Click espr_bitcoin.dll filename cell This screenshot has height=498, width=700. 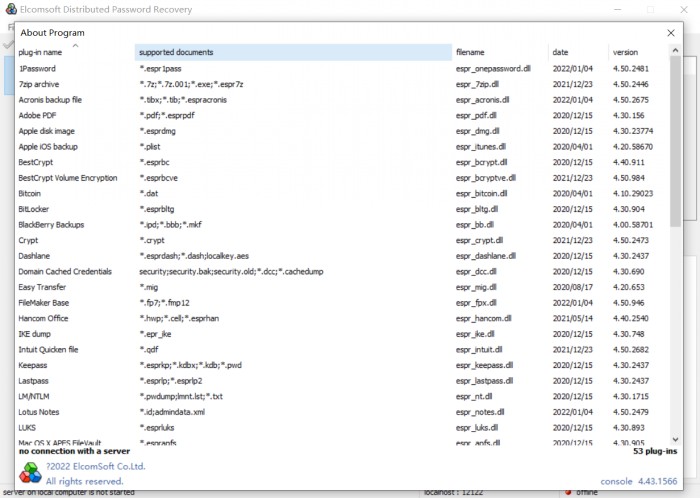click(x=481, y=194)
